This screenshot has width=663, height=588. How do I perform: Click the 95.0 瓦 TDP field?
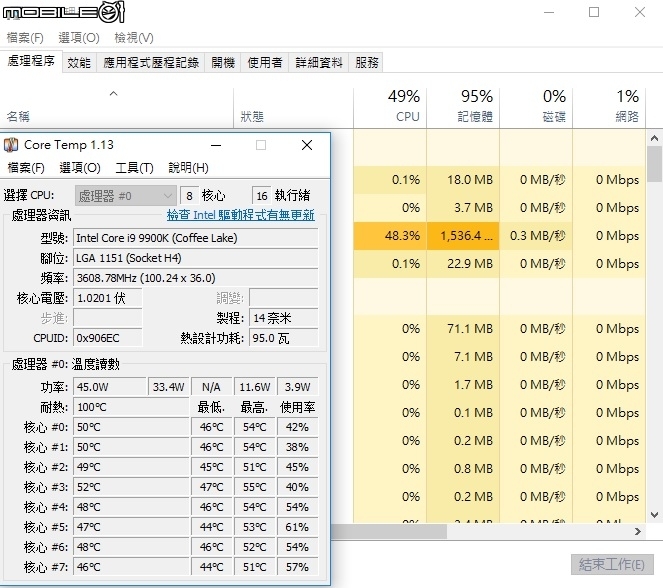pyautogui.click(x=283, y=338)
